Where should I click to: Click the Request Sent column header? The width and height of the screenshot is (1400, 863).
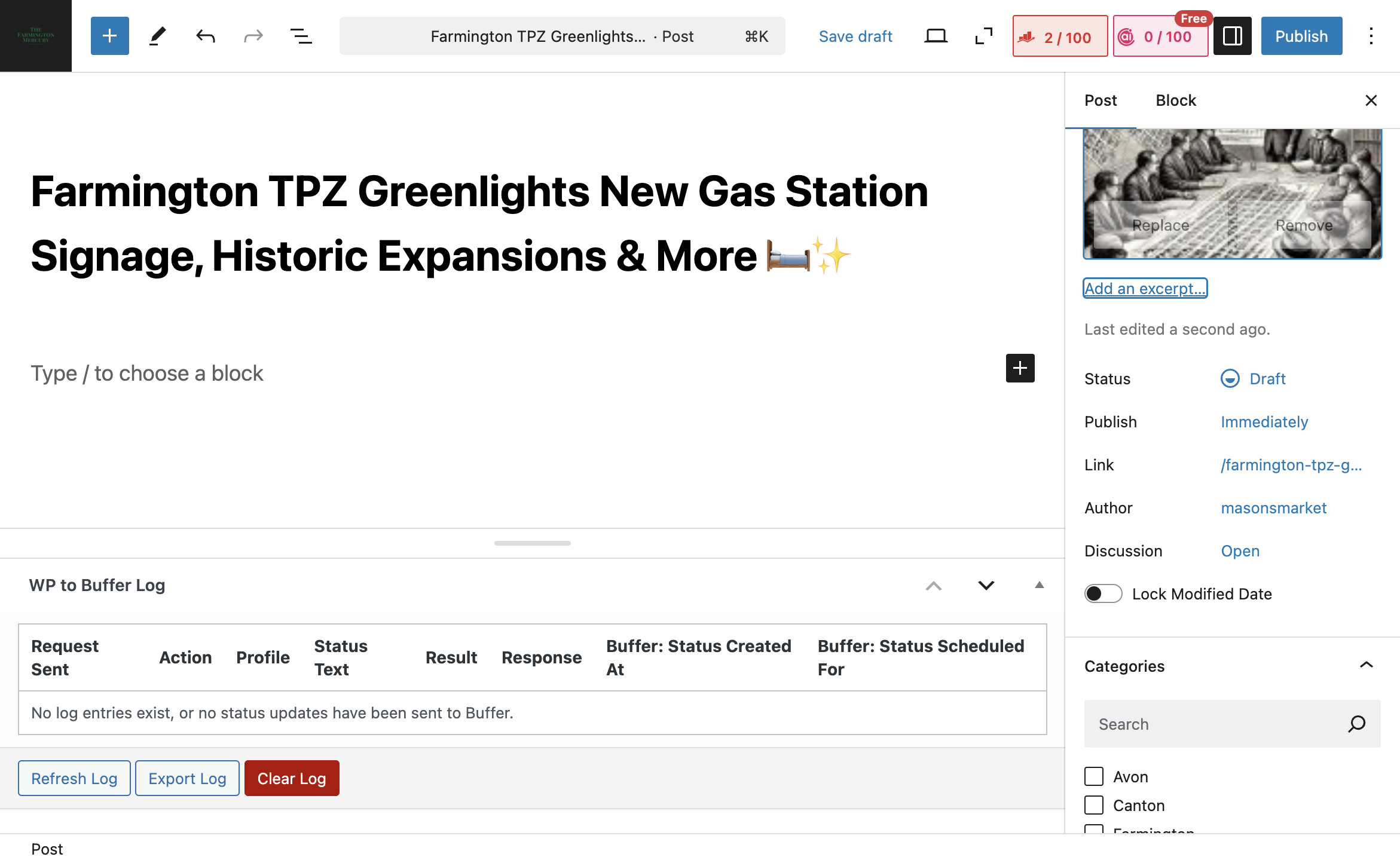pos(65,657)
